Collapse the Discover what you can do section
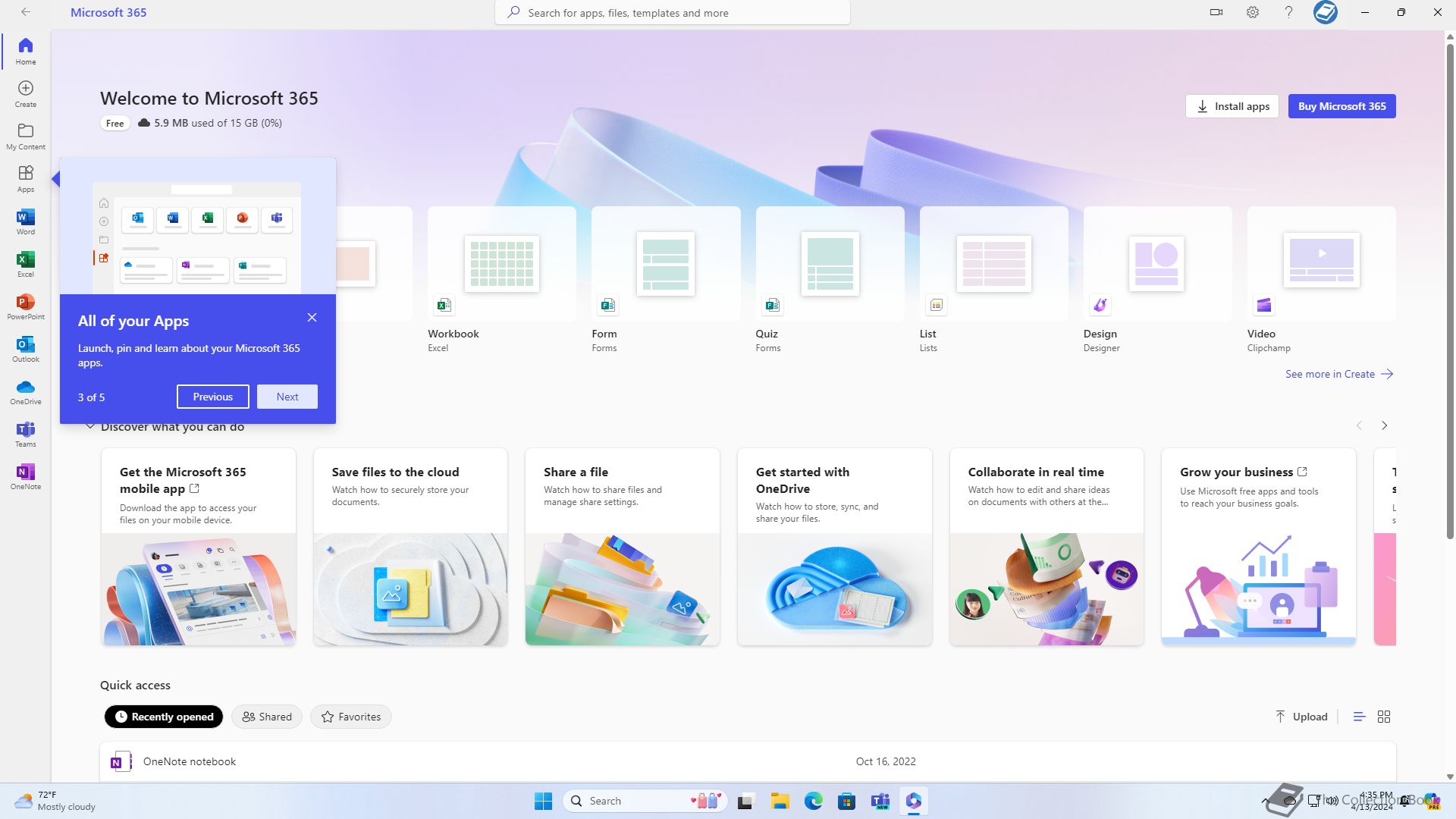Image resolution: width=1456 pixels, height=819 pixels. coord(90,426)
